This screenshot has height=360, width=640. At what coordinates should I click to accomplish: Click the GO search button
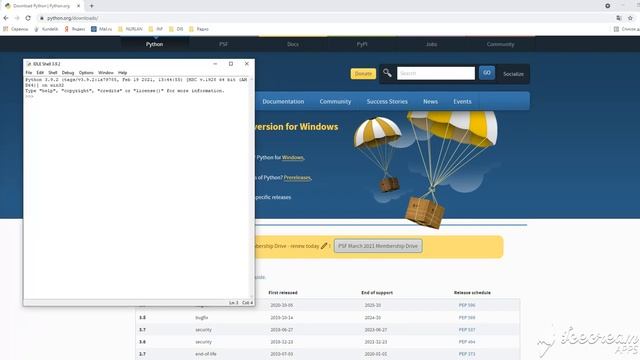pyautogui.click(x=487, y=73)
